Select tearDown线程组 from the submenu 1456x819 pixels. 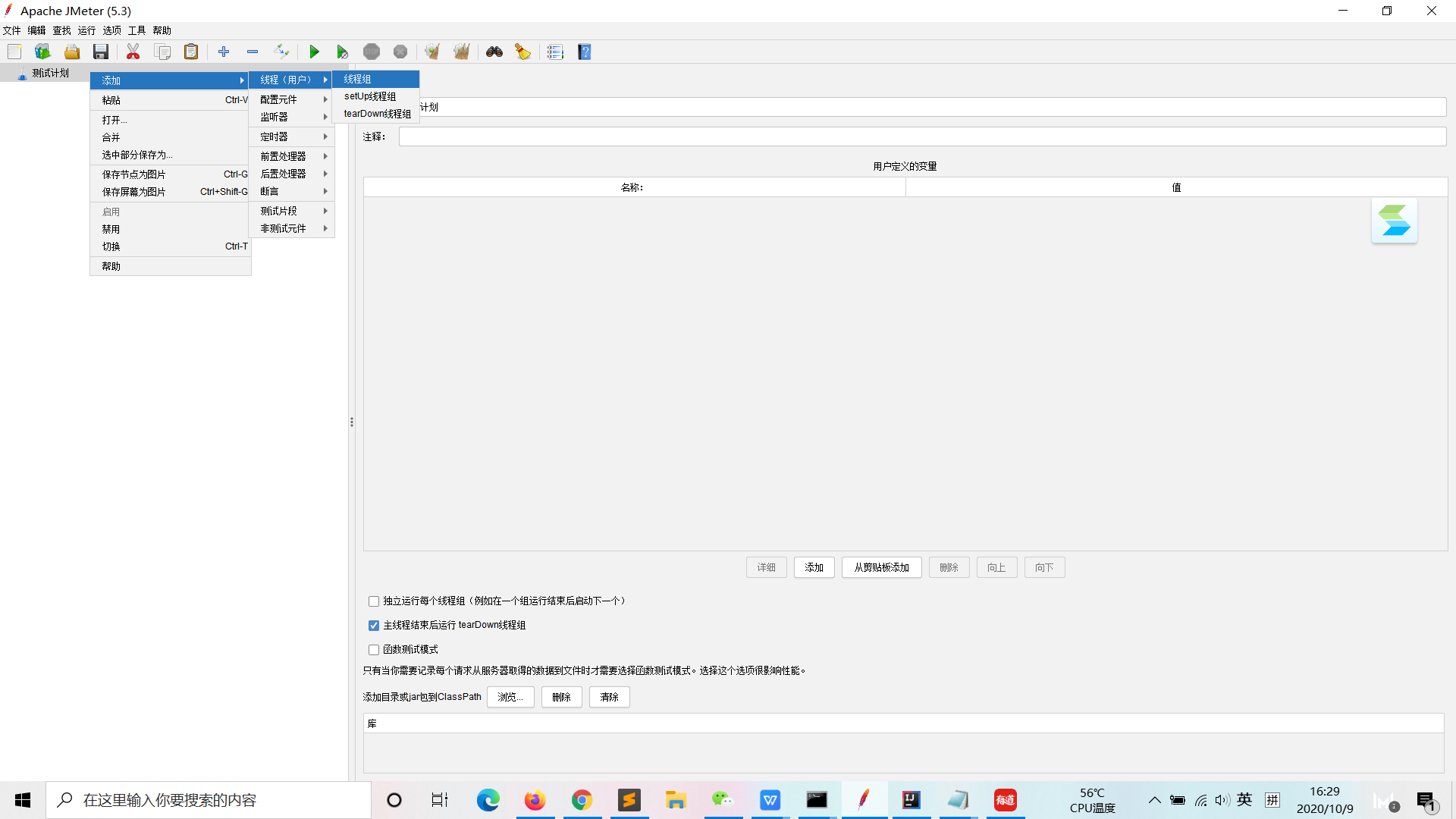point(376,114)
